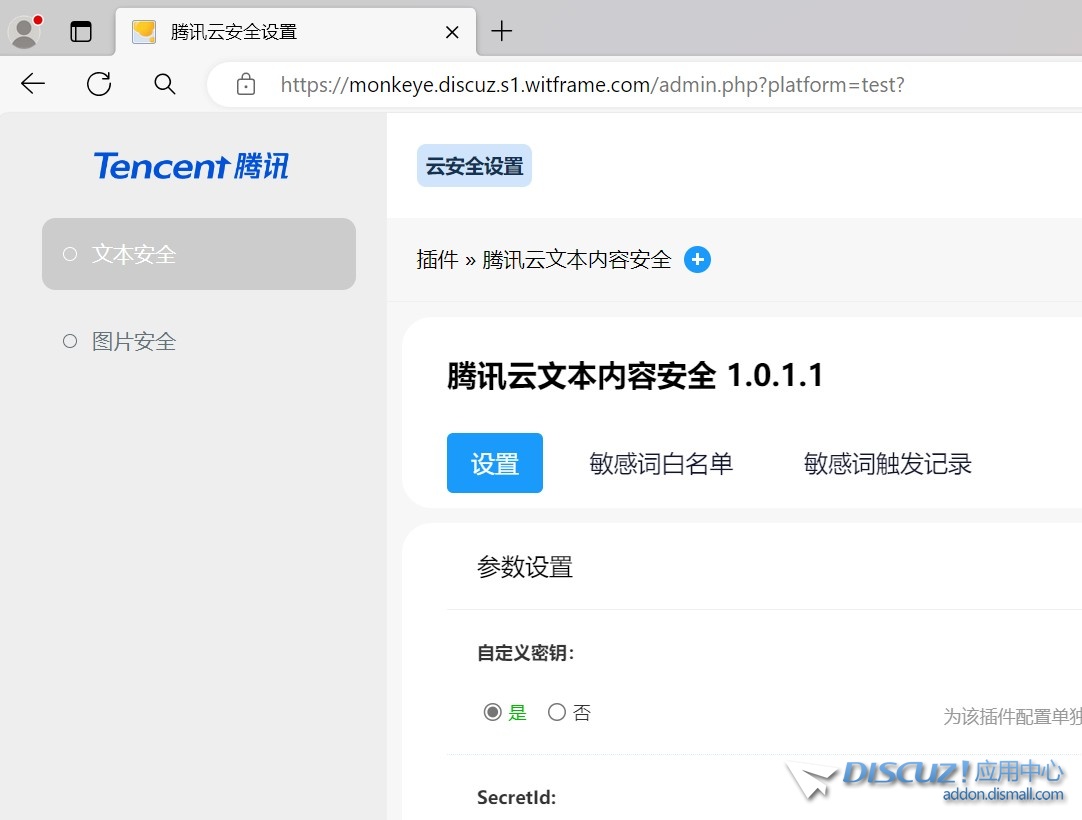Select 否 for 自定义密钥
The image size is (1082, 820).
557,712
